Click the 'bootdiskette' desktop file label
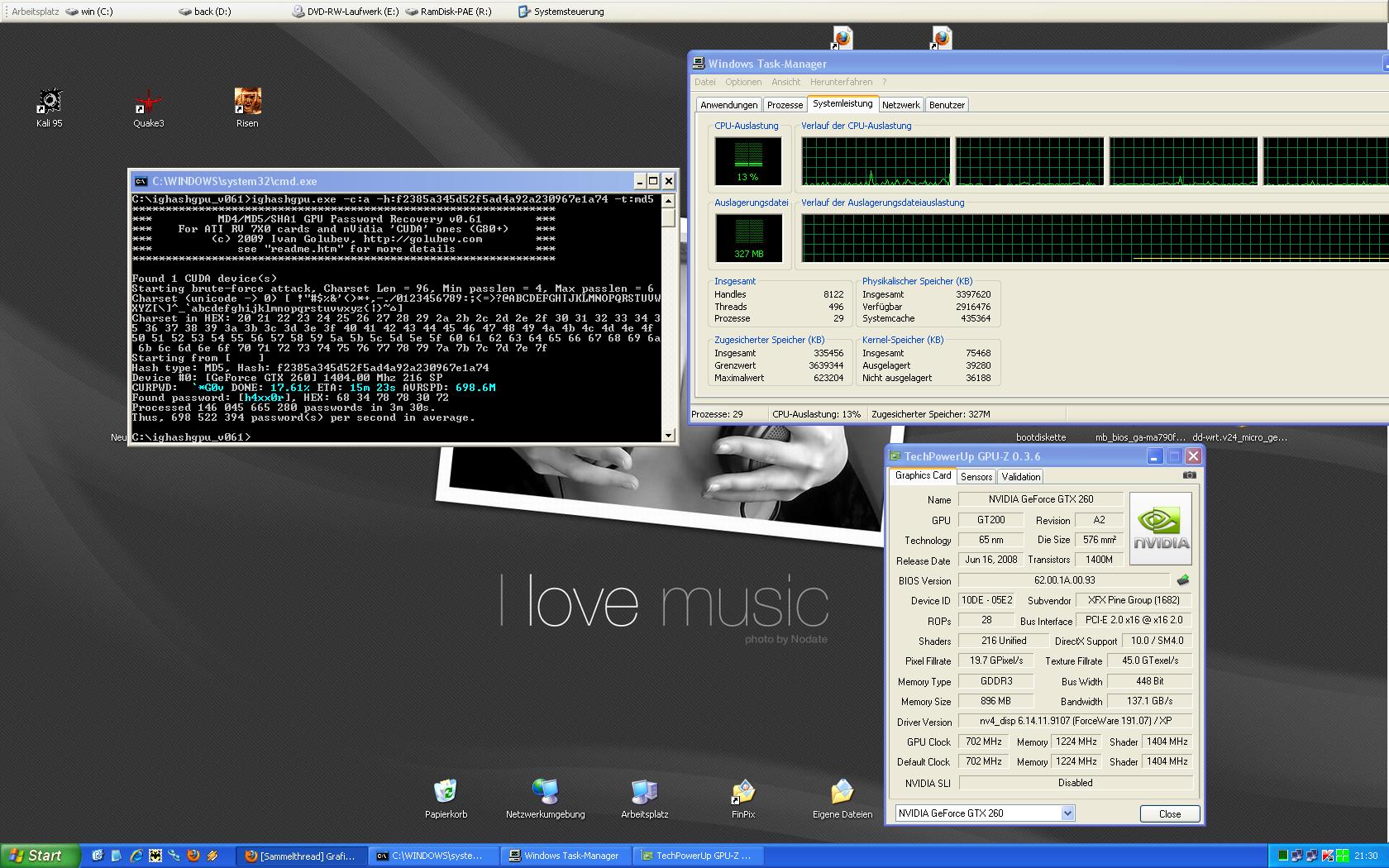The image size is (1389, 868). 1041,437
